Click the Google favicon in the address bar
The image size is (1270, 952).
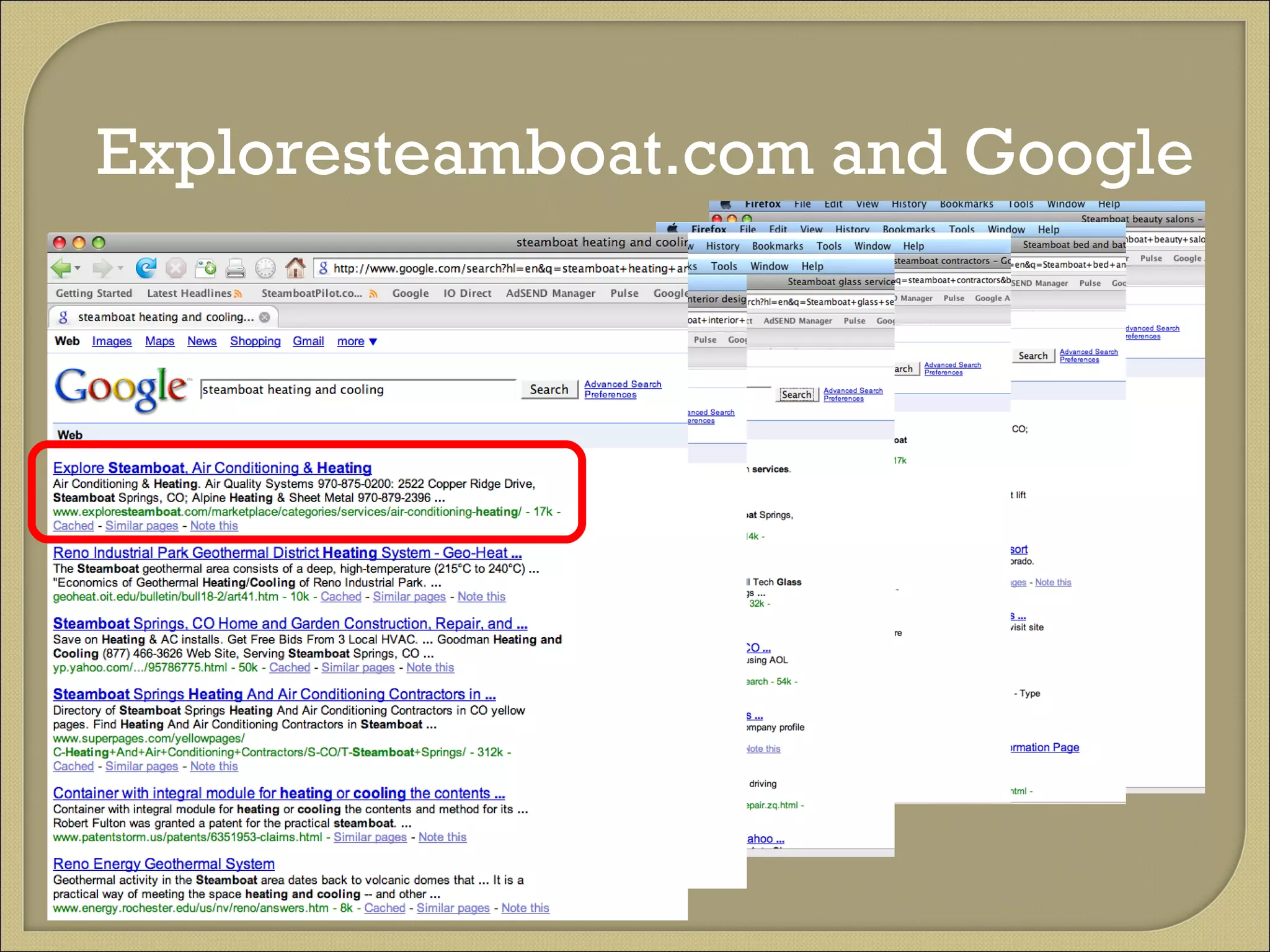323,268
